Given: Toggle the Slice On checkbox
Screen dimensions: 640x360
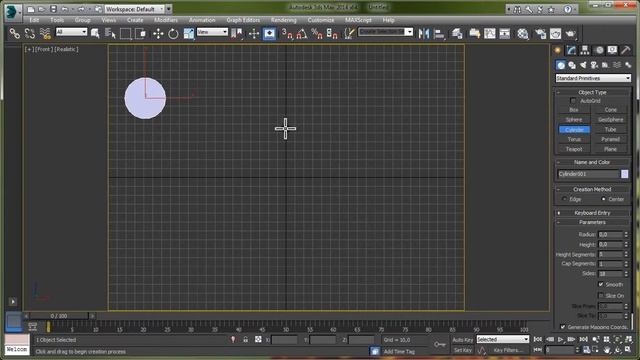Looking at the screenshot, I should [601, 296].
